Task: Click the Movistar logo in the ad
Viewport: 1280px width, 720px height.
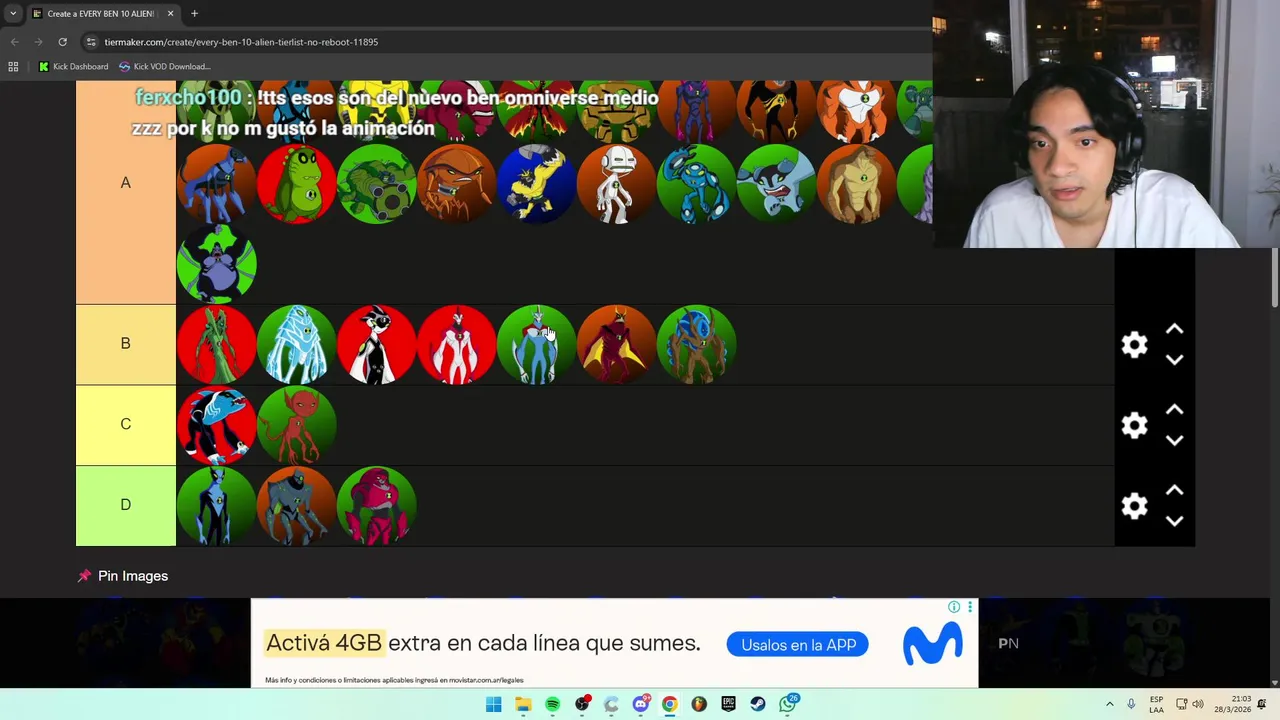Action: 932,644
